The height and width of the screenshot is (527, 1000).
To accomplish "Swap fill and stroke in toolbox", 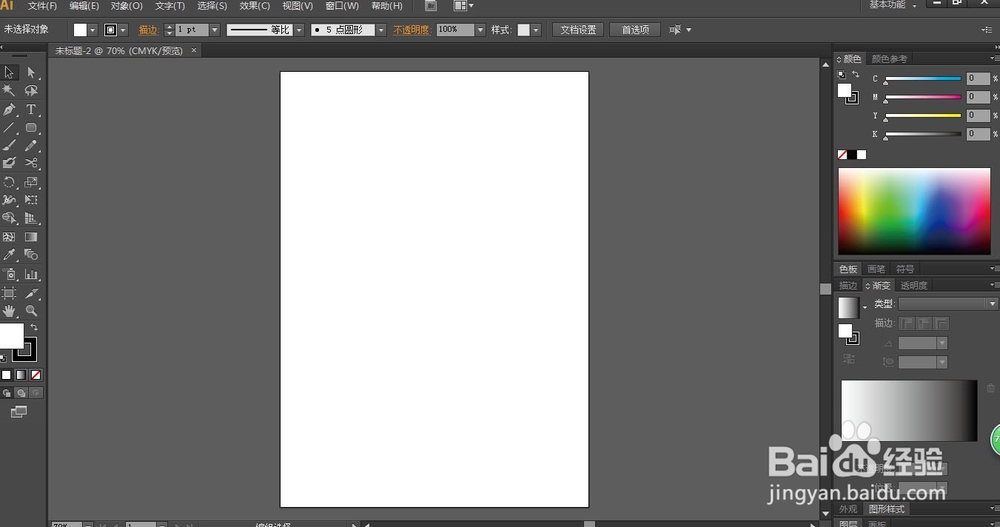I will [34, 327].
